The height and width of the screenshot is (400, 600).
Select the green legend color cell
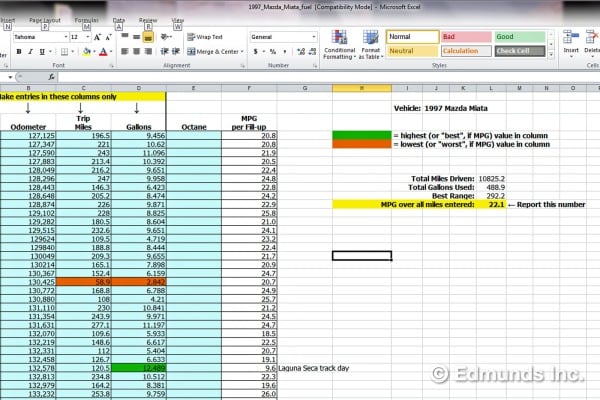pos(362,136)
